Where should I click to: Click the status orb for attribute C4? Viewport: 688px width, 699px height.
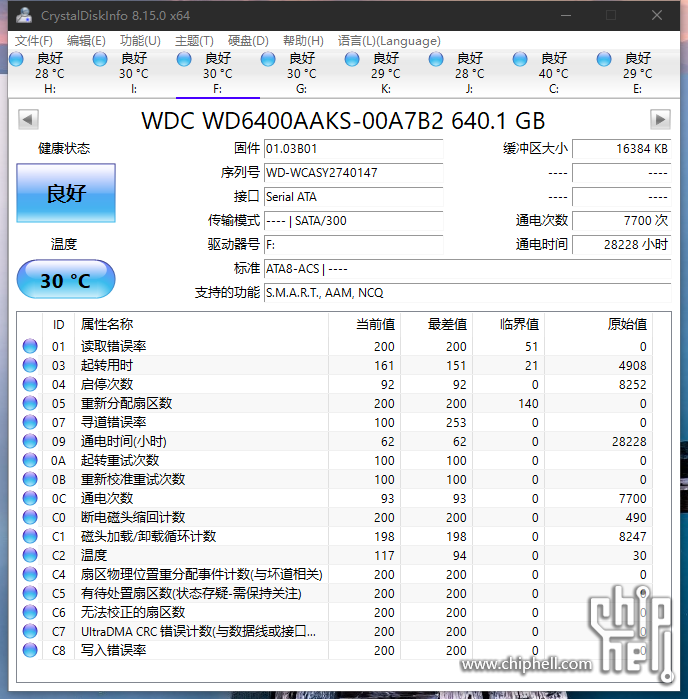coord(30,574)
